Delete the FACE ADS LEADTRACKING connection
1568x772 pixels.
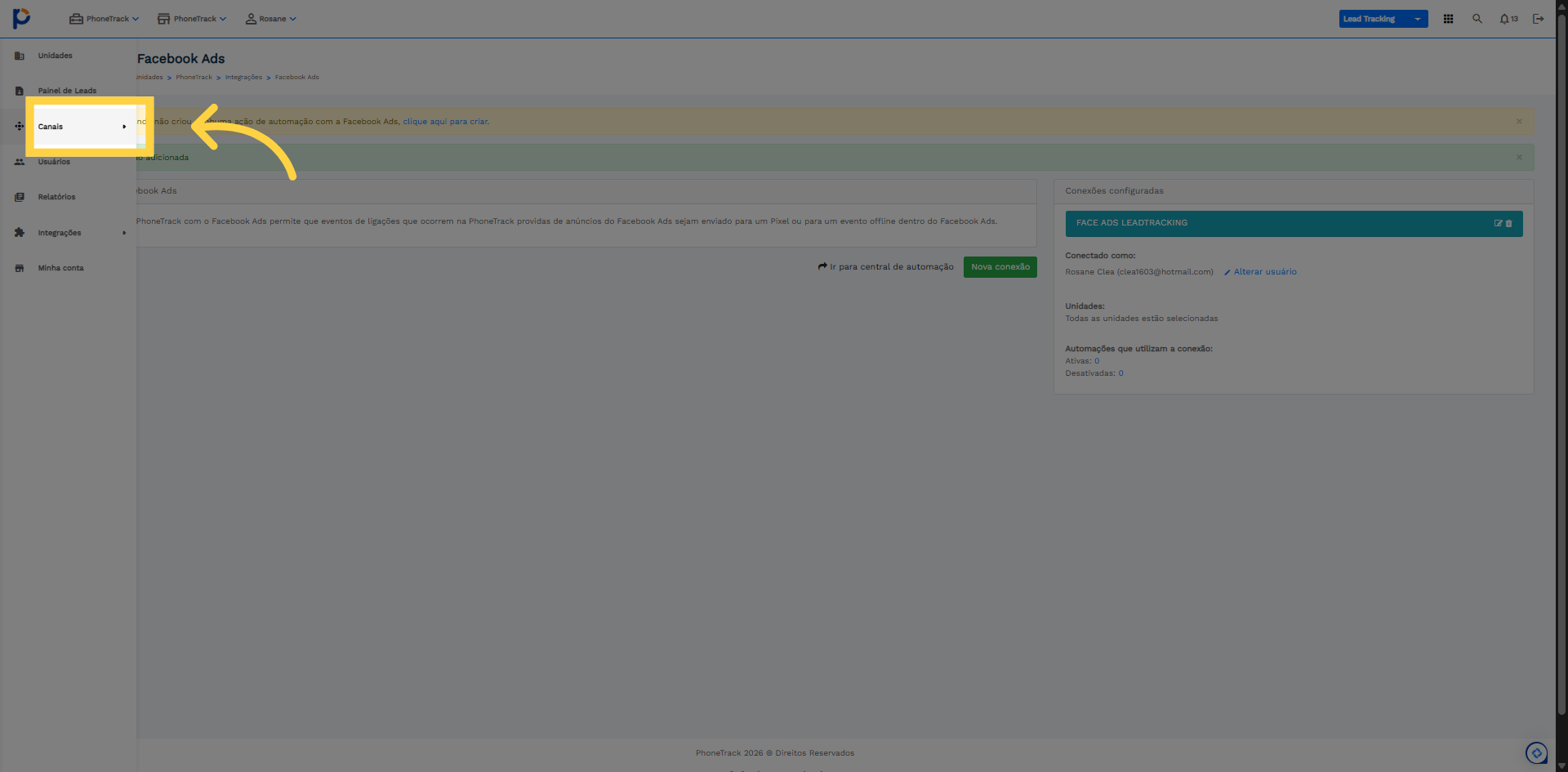pos(1508,223)
